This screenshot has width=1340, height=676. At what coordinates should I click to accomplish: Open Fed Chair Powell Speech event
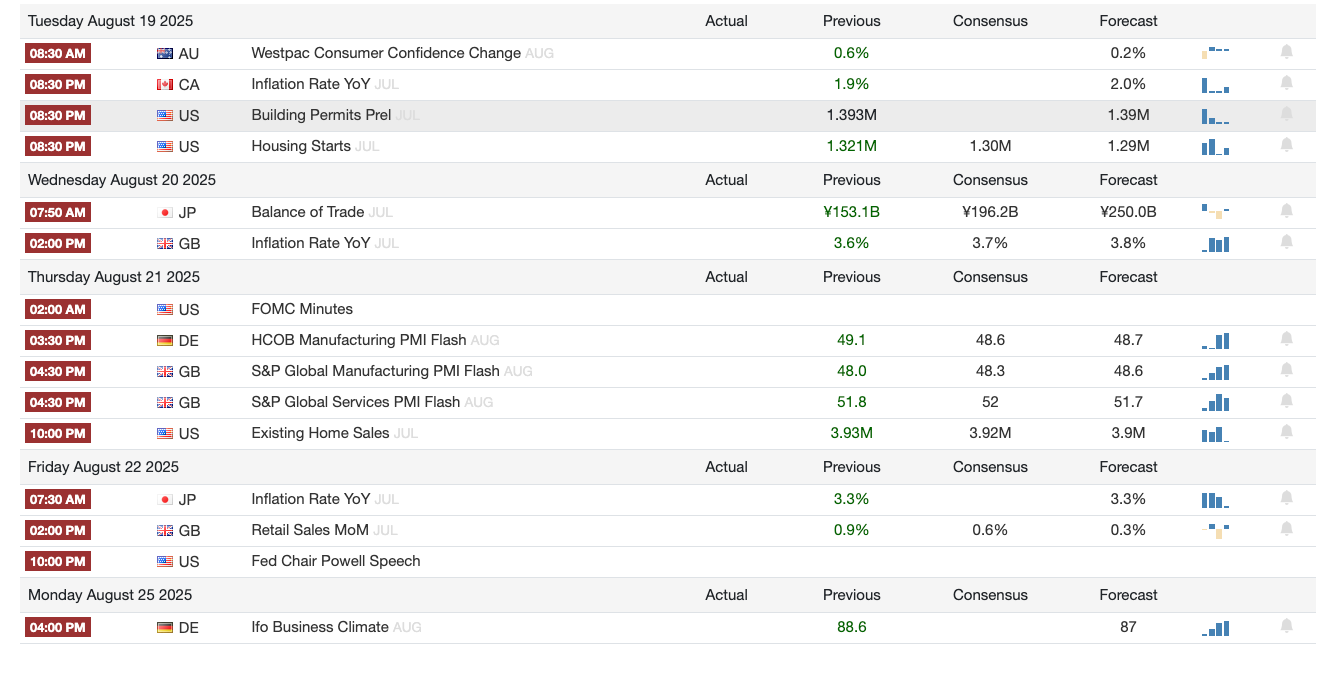[336, 561]
